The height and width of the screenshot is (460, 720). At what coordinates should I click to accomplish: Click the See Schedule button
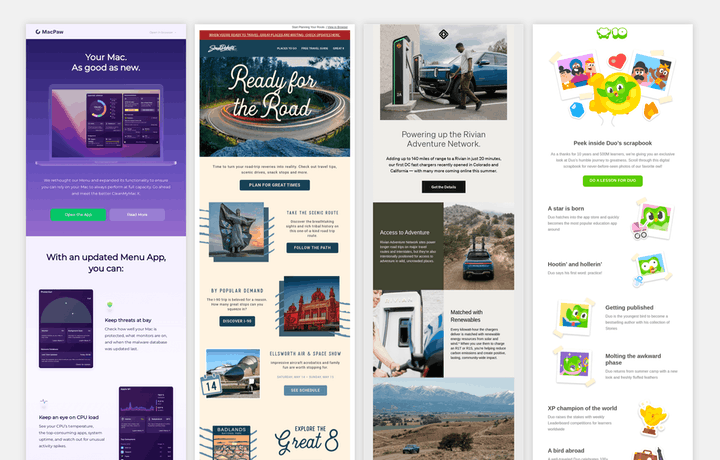(x=305, y=390)
